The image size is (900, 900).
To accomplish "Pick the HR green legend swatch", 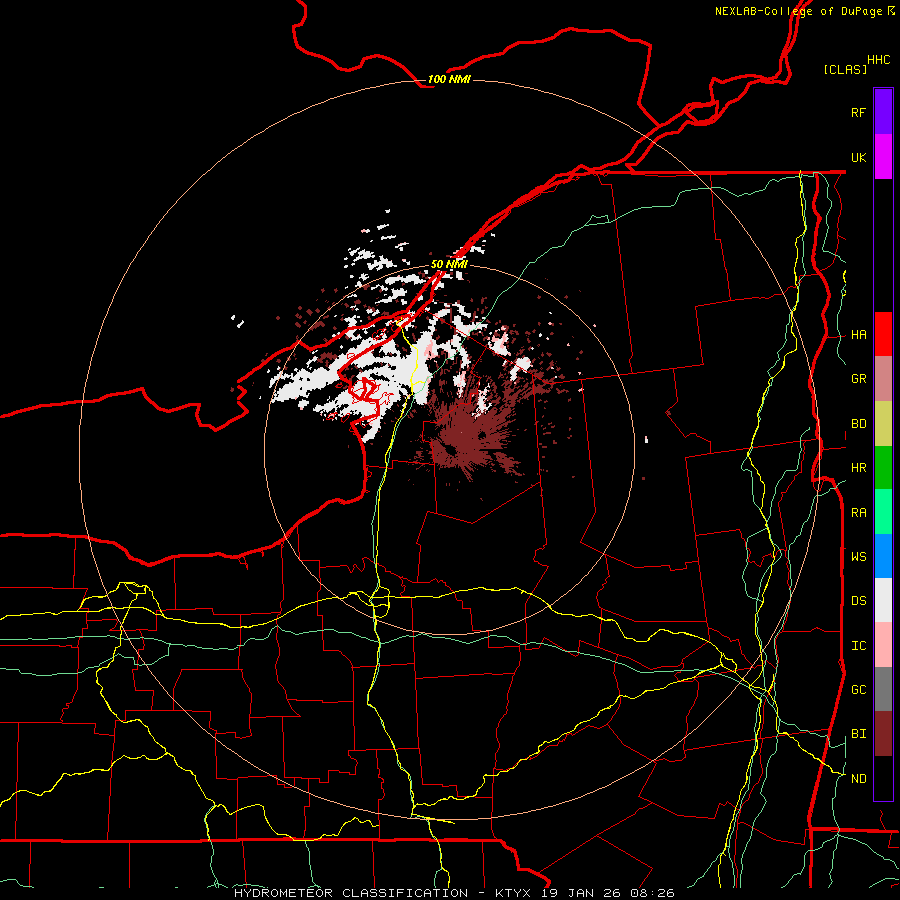I will pyautogui.click(x=883, y=468).
